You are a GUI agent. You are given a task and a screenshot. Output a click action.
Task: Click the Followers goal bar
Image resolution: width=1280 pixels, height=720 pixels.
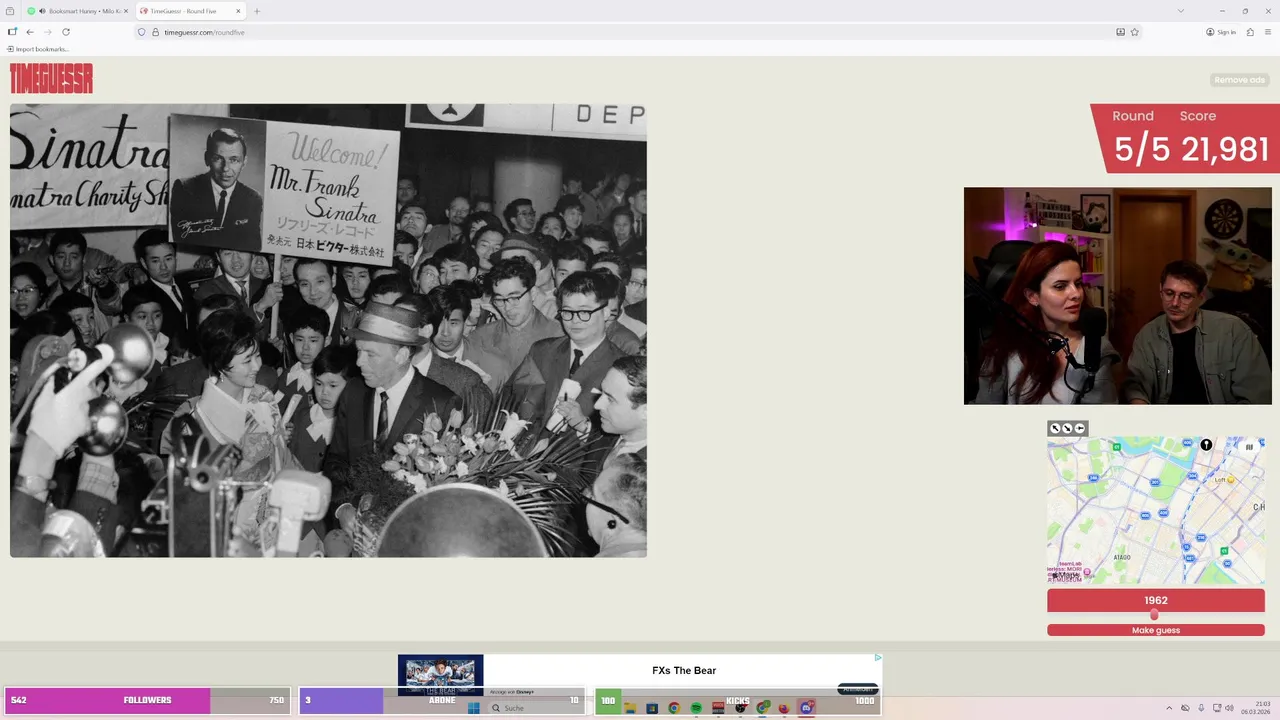[x=148, y=700]
